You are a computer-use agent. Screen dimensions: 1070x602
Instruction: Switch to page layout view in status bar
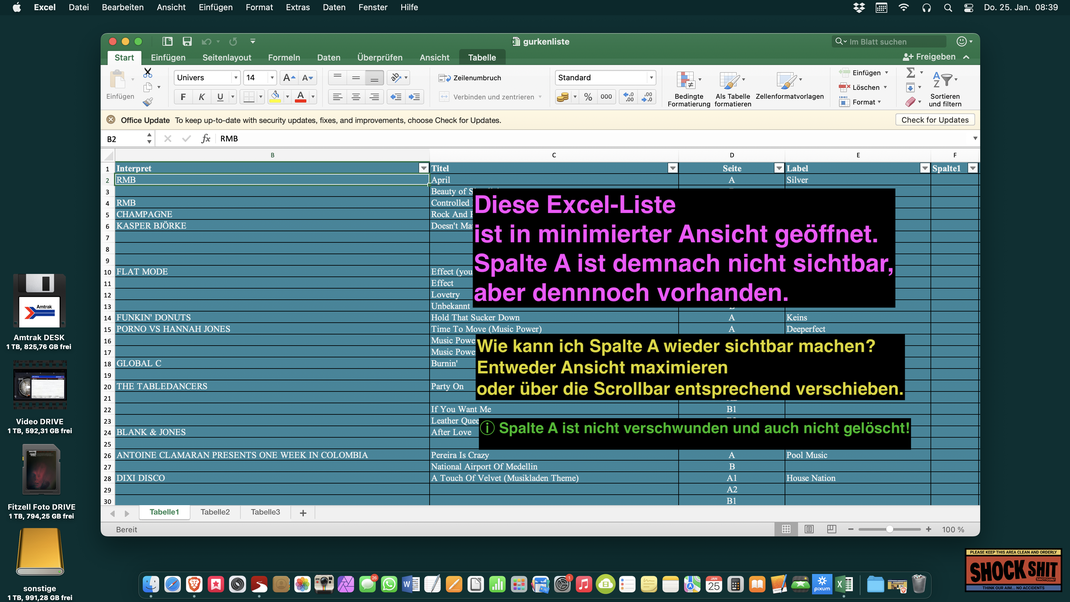click(x=809, y=529)
